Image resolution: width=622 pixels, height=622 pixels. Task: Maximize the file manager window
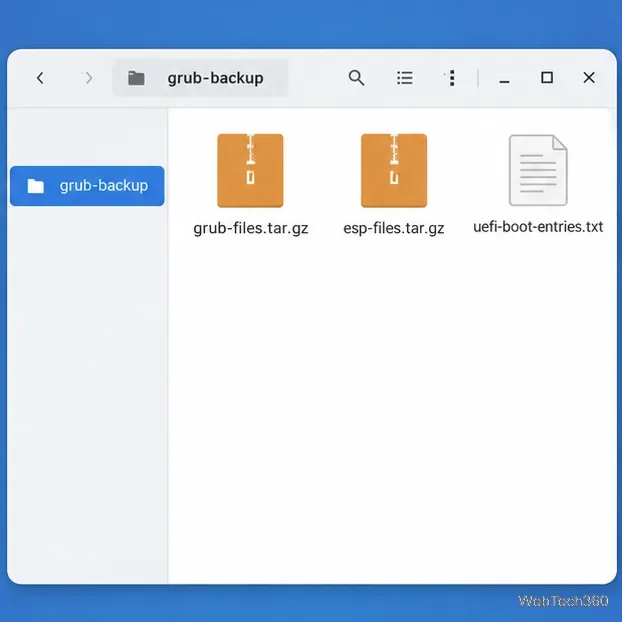click(547, 77)
